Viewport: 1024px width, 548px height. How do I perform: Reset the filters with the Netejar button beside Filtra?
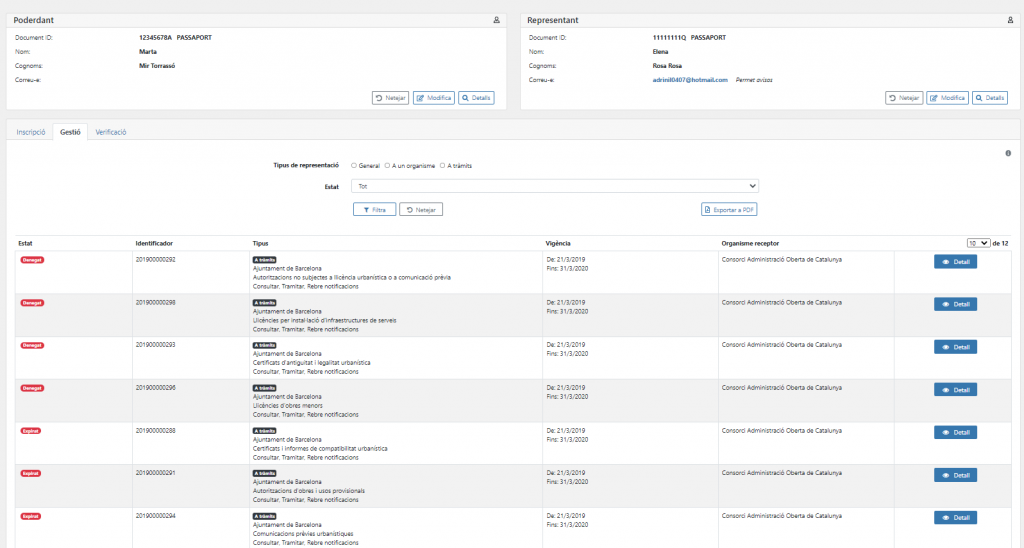(x=421, y=209)
